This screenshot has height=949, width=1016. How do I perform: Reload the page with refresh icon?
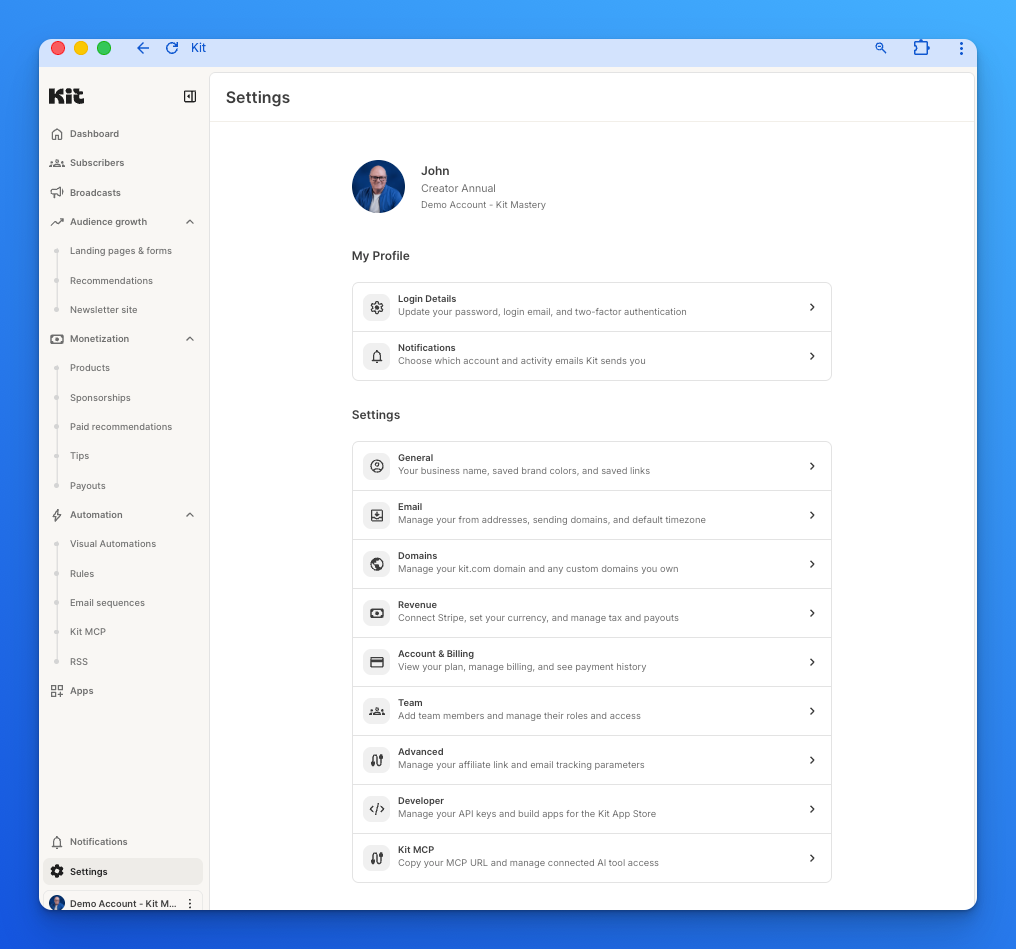click(x=172, y=48)
